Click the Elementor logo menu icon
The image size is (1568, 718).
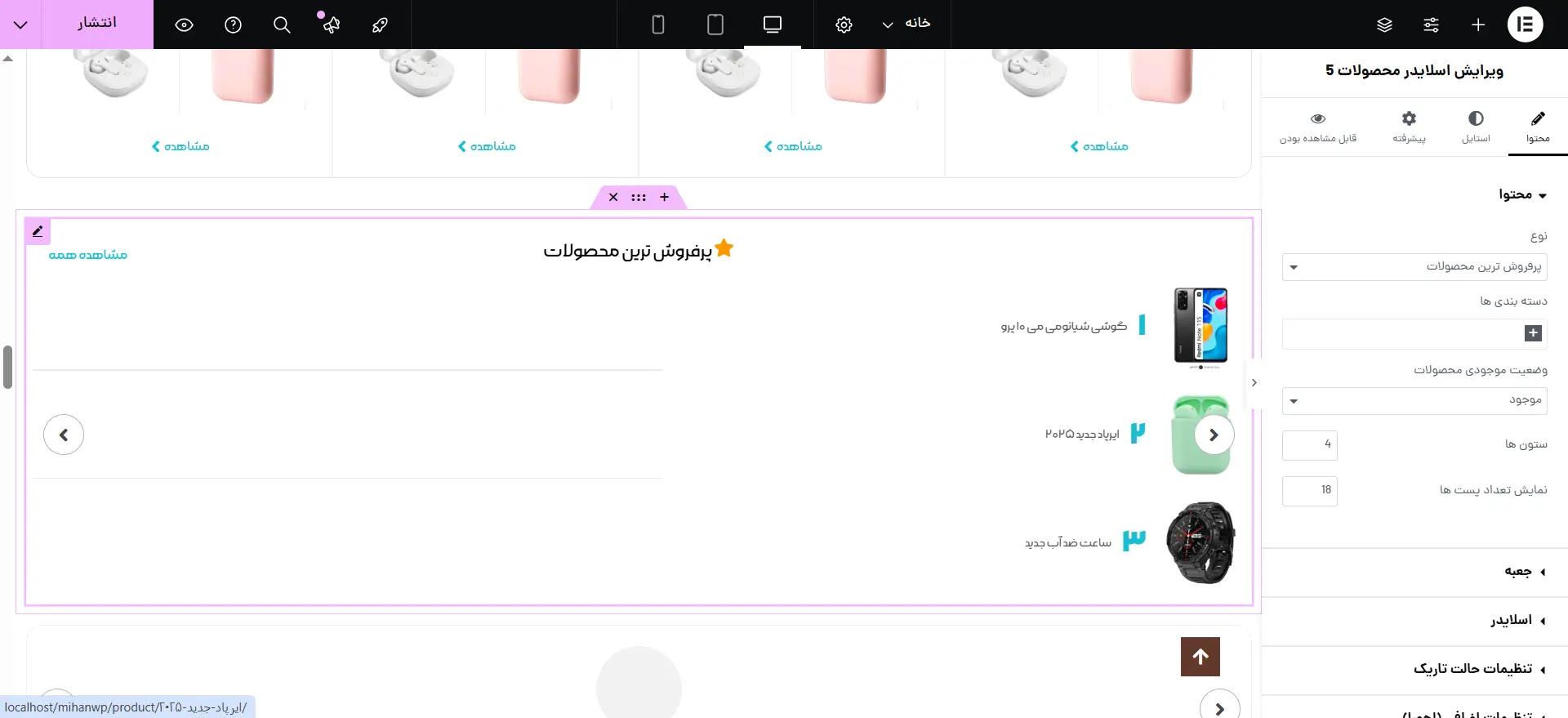[x=1524, y=25]
